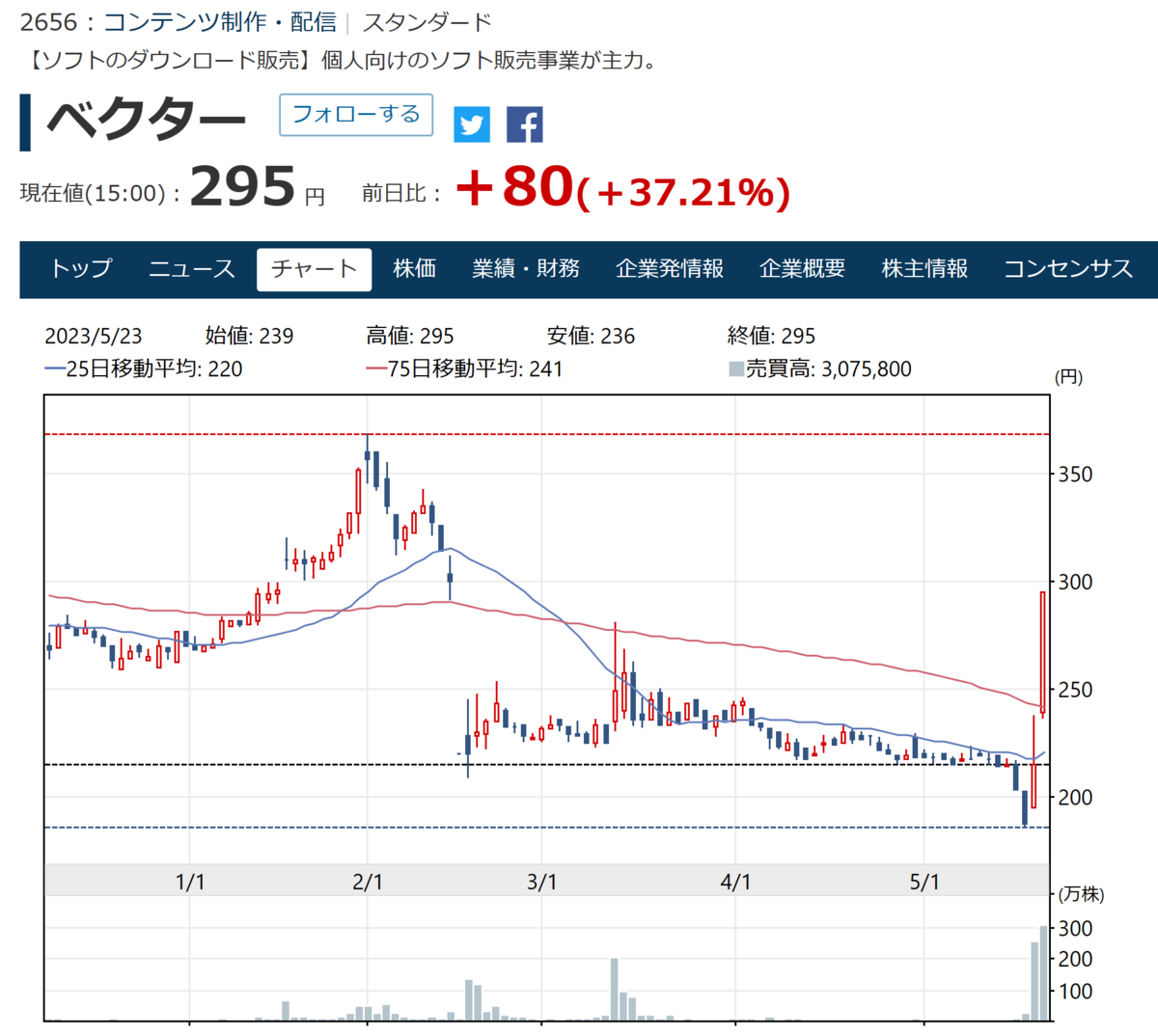This screenshot has width=1158, height=1036.
Task: Click the current price 295 円
Action: (x=258, y=187)
